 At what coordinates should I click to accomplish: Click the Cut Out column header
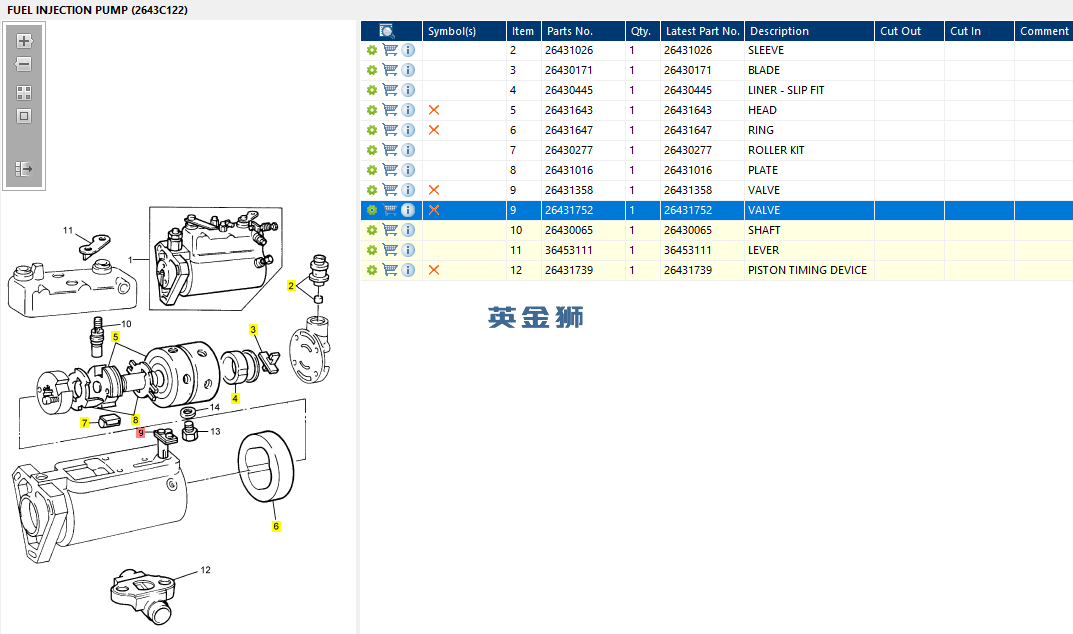pyautogui.click(x=909, y=31)
